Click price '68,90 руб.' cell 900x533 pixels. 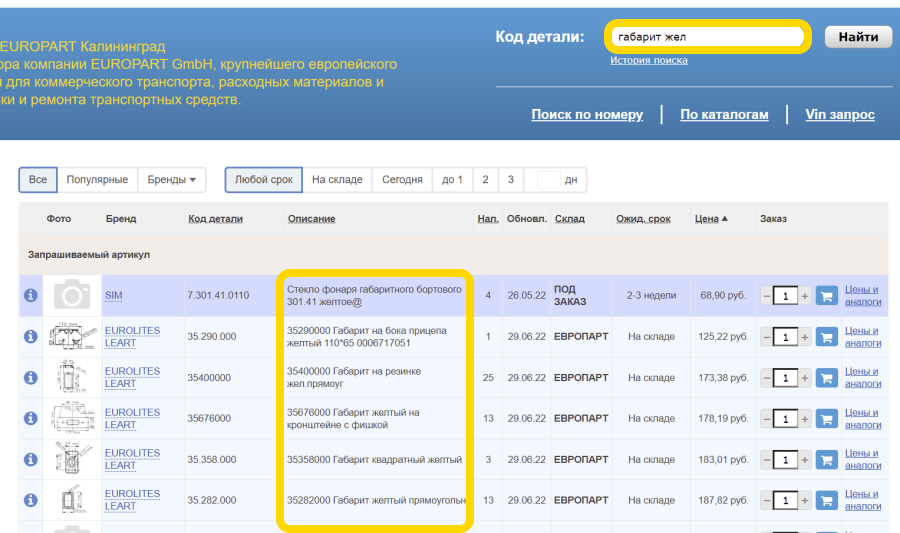point(723,295)
